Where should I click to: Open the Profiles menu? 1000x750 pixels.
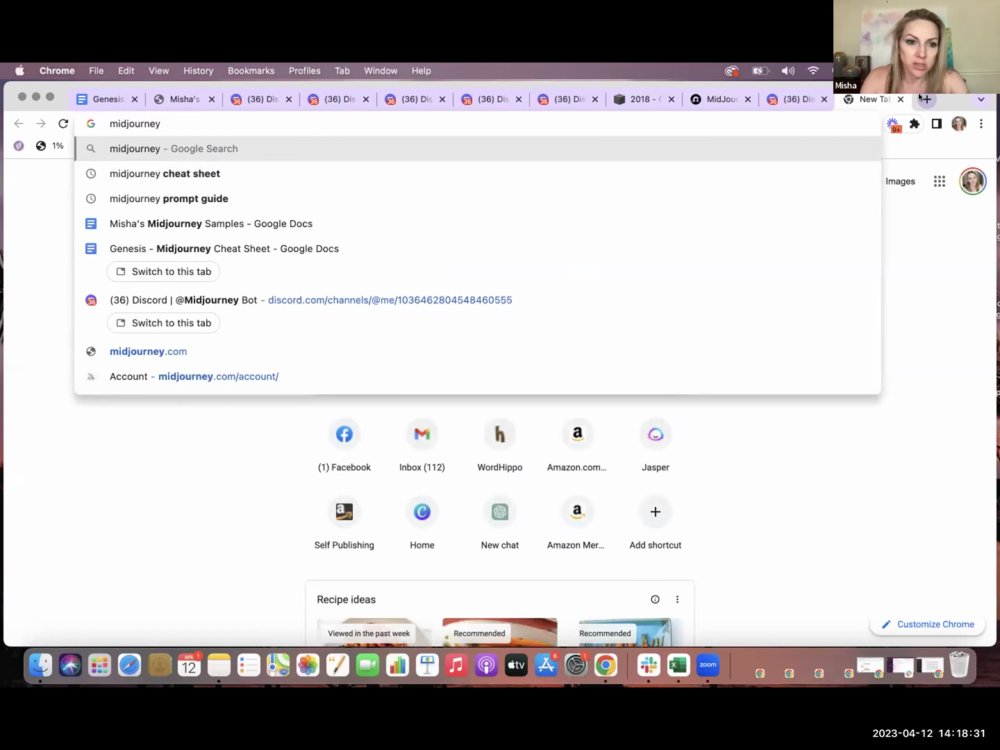(304, 71)
